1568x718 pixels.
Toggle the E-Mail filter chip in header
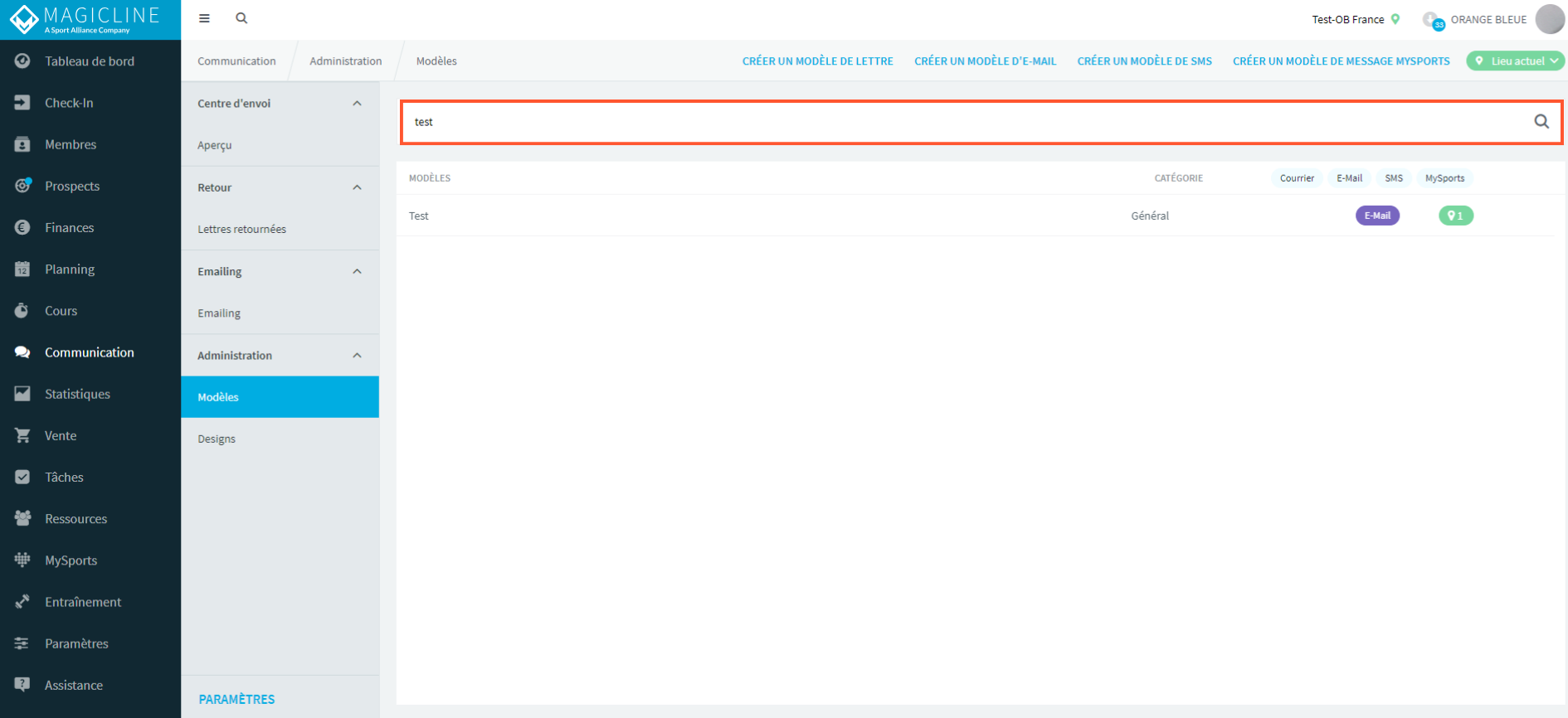click(1349, 178)
